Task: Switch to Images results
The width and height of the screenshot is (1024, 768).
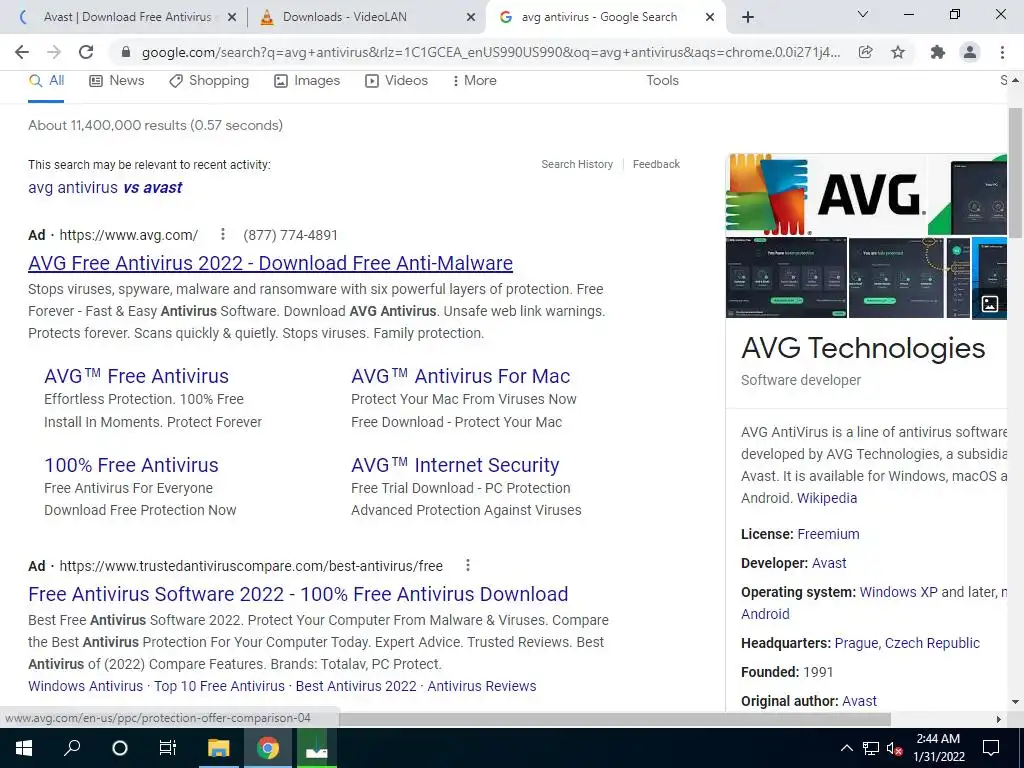Action: (x=307, y=80)
